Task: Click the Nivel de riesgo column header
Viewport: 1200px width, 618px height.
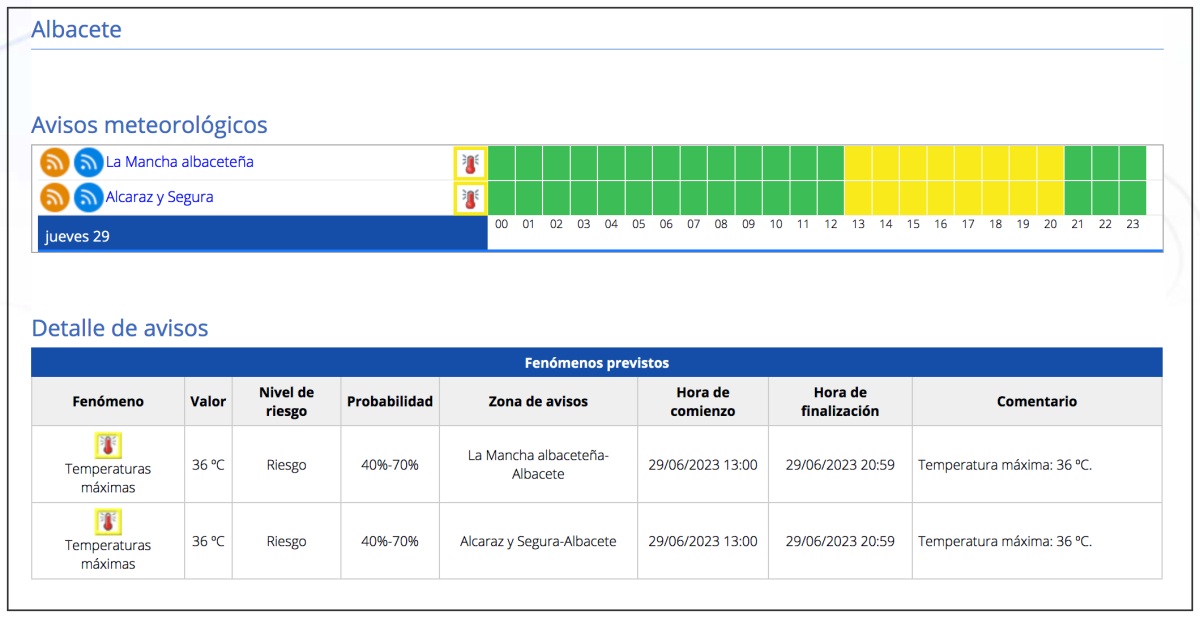Action: [286, 401]
